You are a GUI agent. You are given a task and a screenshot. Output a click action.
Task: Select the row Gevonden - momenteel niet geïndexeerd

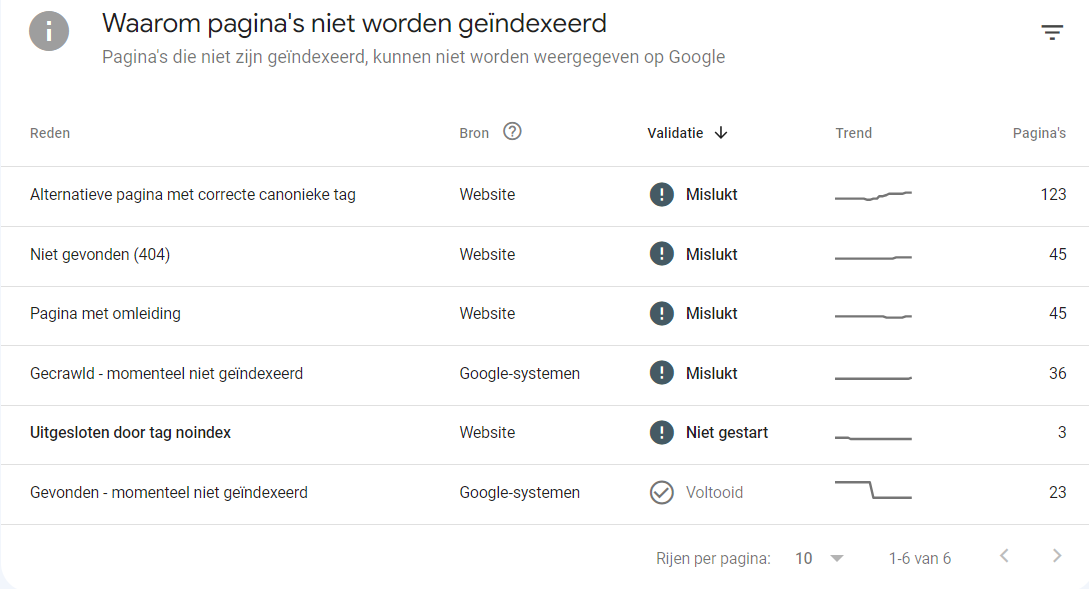(544, 494)
